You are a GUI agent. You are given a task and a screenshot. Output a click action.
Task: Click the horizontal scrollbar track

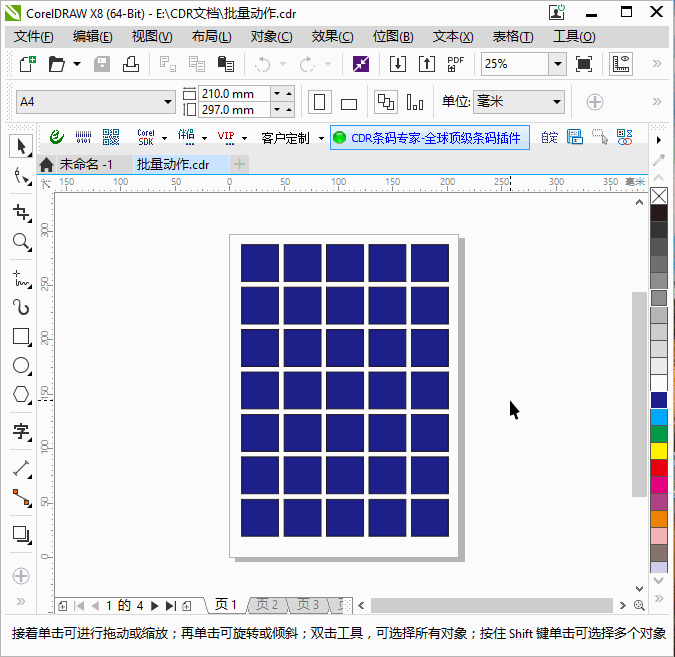click(x=491, y=605)
